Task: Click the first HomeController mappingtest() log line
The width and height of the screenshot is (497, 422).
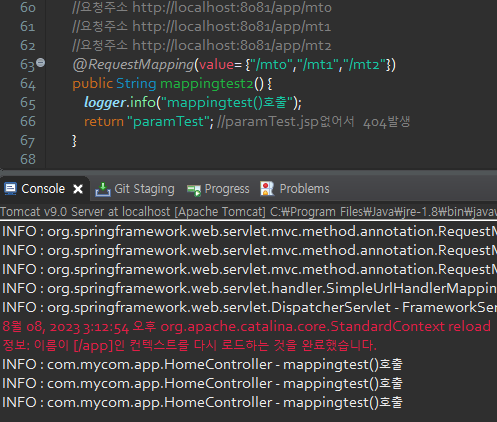Action: pyautogui.click(x=202, y=365)
